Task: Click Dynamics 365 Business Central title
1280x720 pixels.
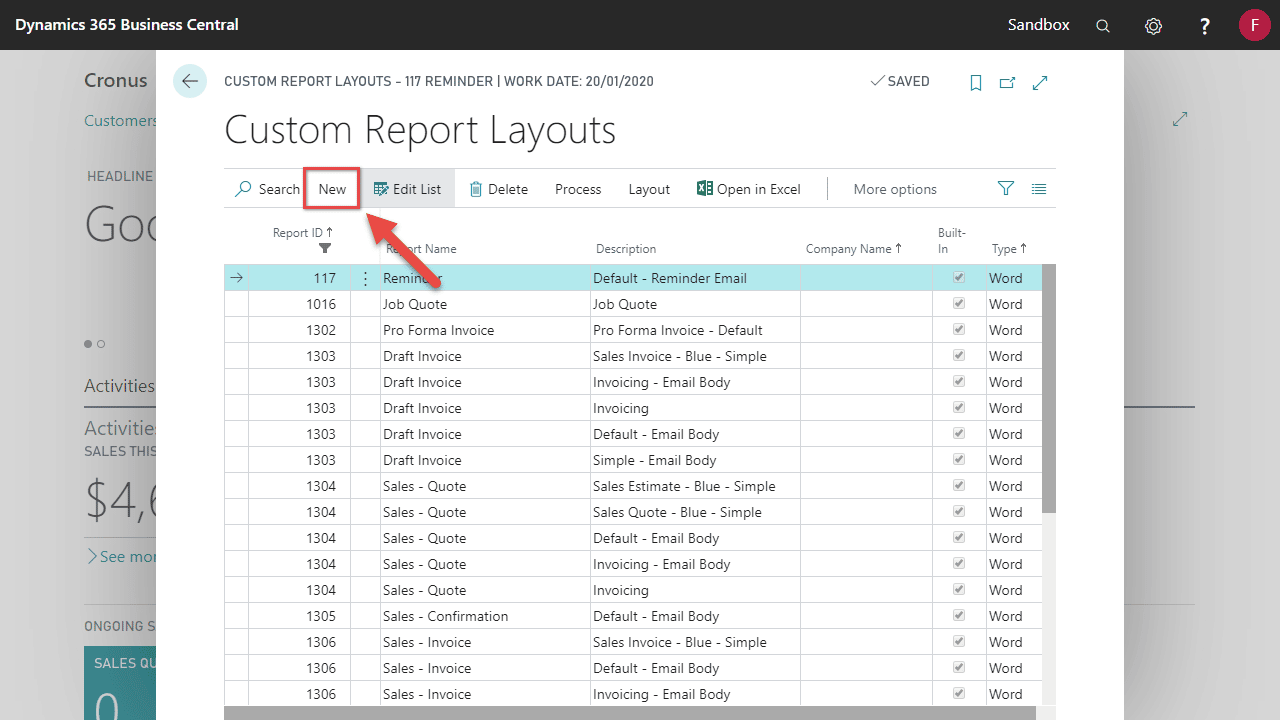Action: point(127,25)
